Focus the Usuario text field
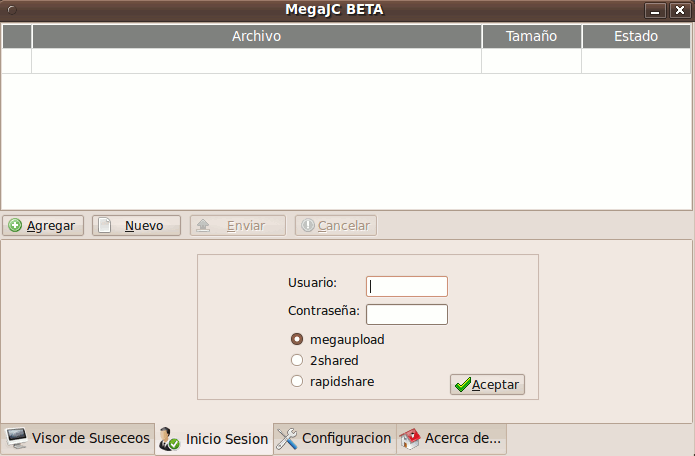Viewport: 695px width, 456px height. coord(407,286)
